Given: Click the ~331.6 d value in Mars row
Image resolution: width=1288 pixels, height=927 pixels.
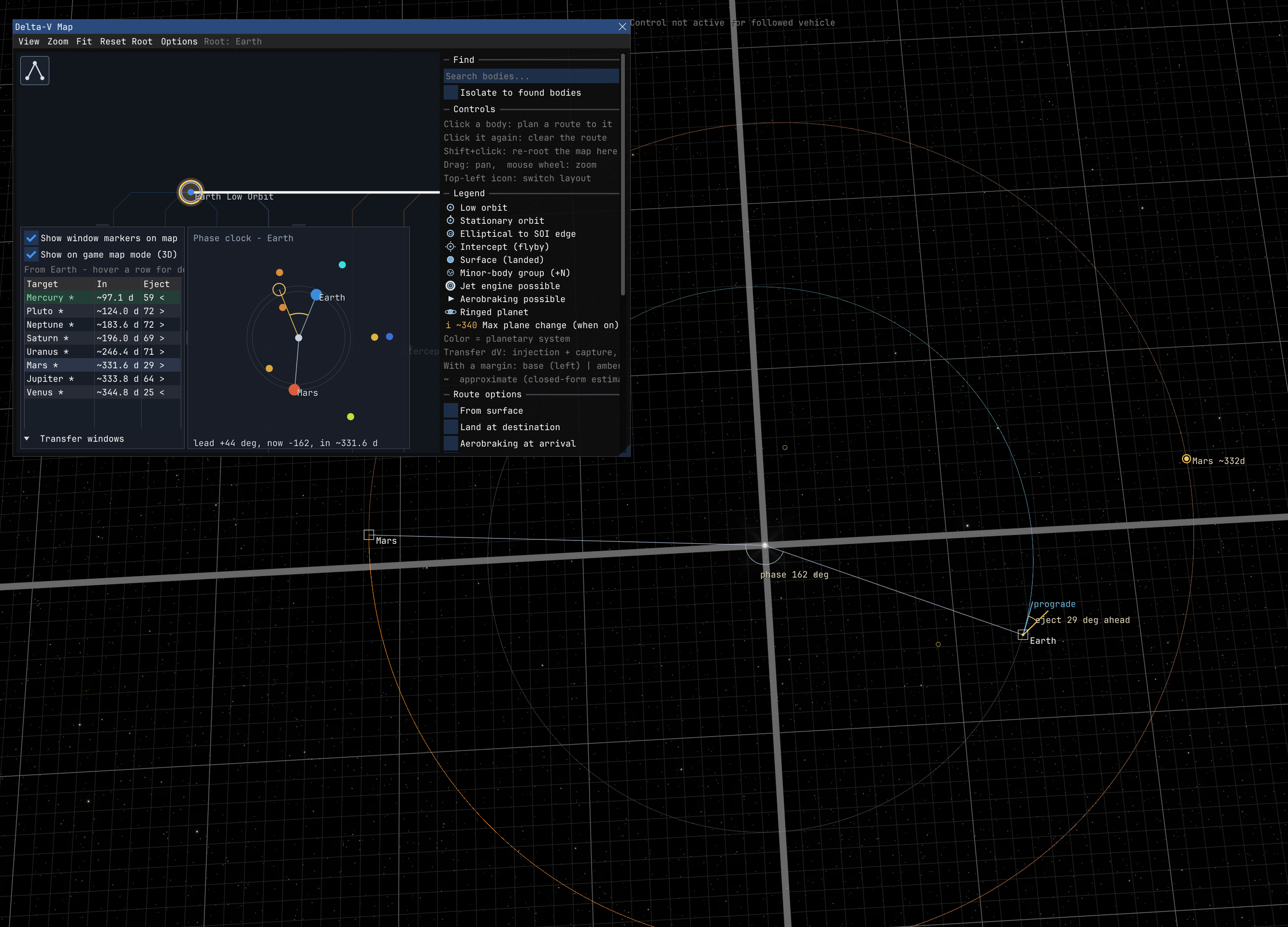Looking at the screenshot, I should [117, 365].
